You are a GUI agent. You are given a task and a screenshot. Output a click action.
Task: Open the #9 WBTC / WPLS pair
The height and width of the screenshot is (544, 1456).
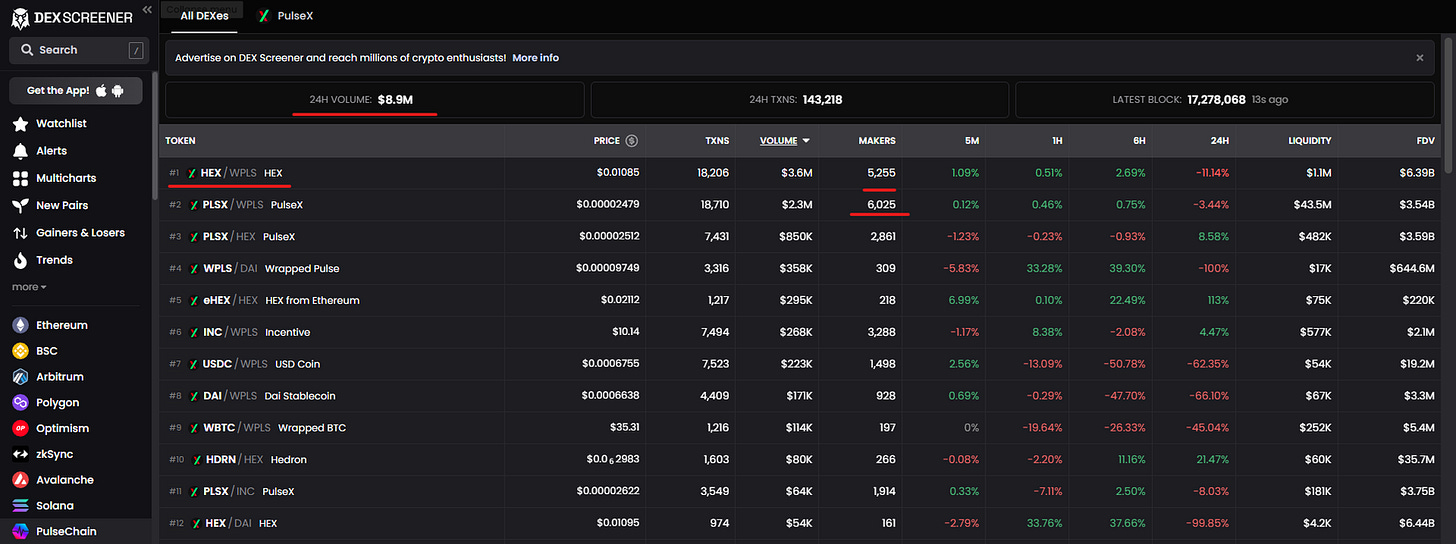(800, 428)
